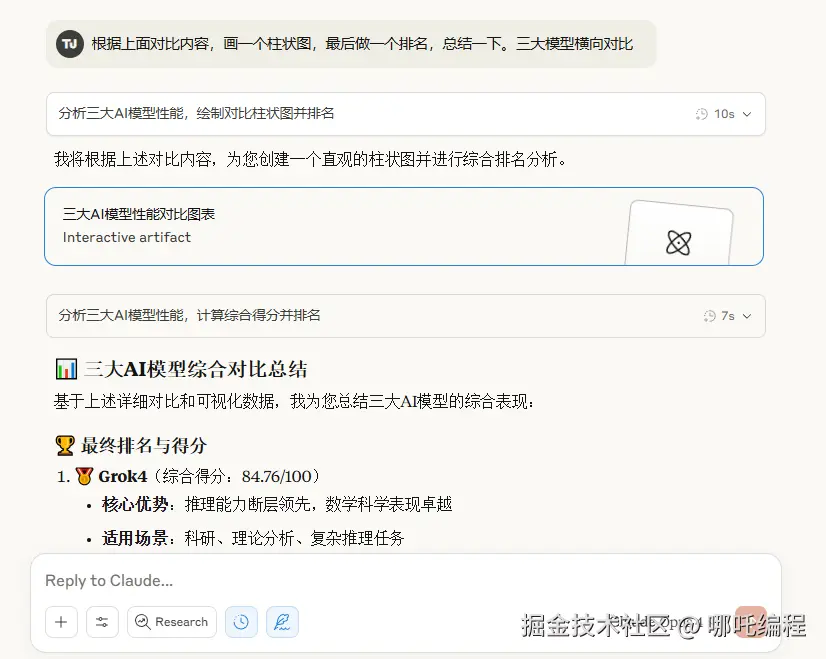Expand the 7s thinking block chevron
The image size is (826, 659).
pyautogui.click(x=747, y=316)
